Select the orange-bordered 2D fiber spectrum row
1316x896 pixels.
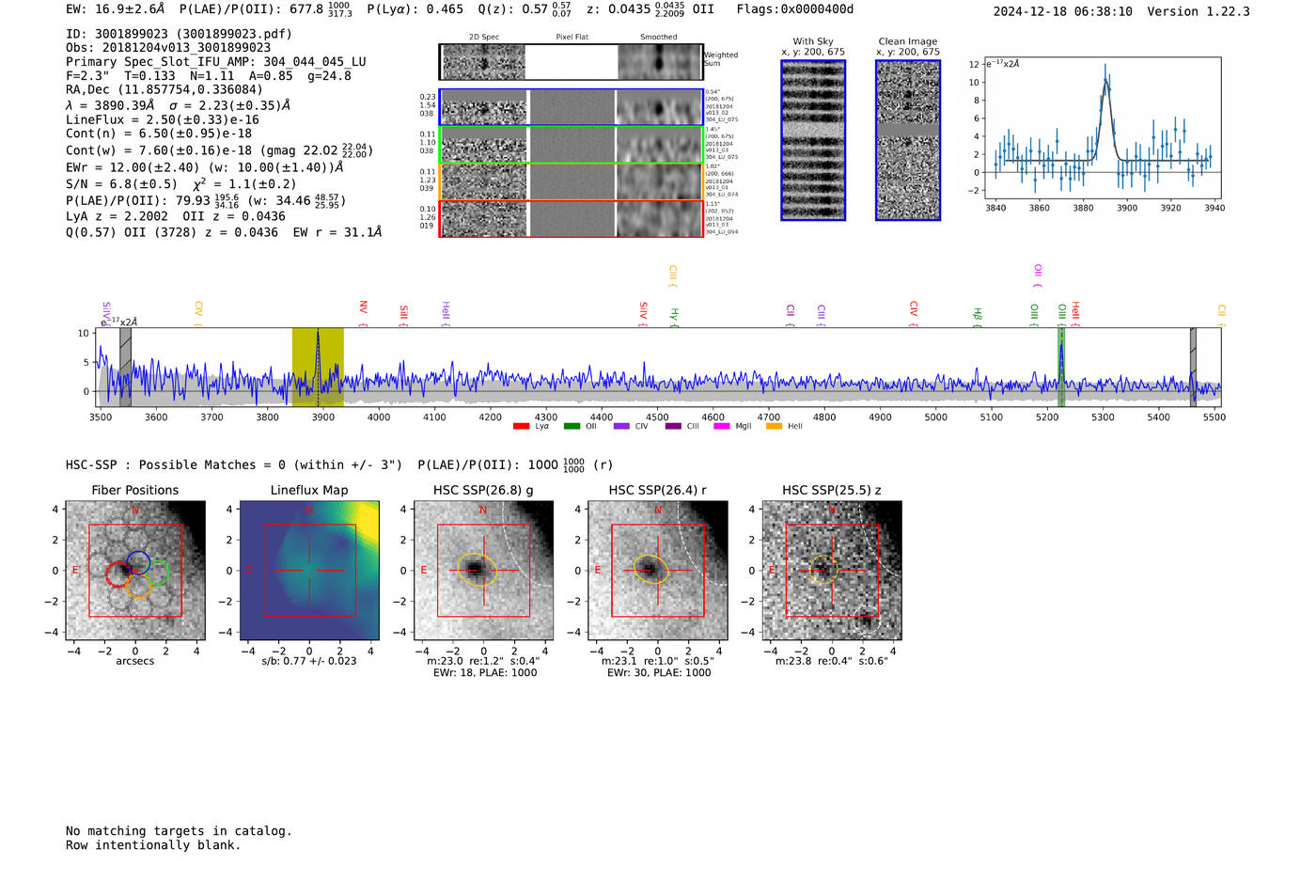pyautogui.click(x=572, y=181)
